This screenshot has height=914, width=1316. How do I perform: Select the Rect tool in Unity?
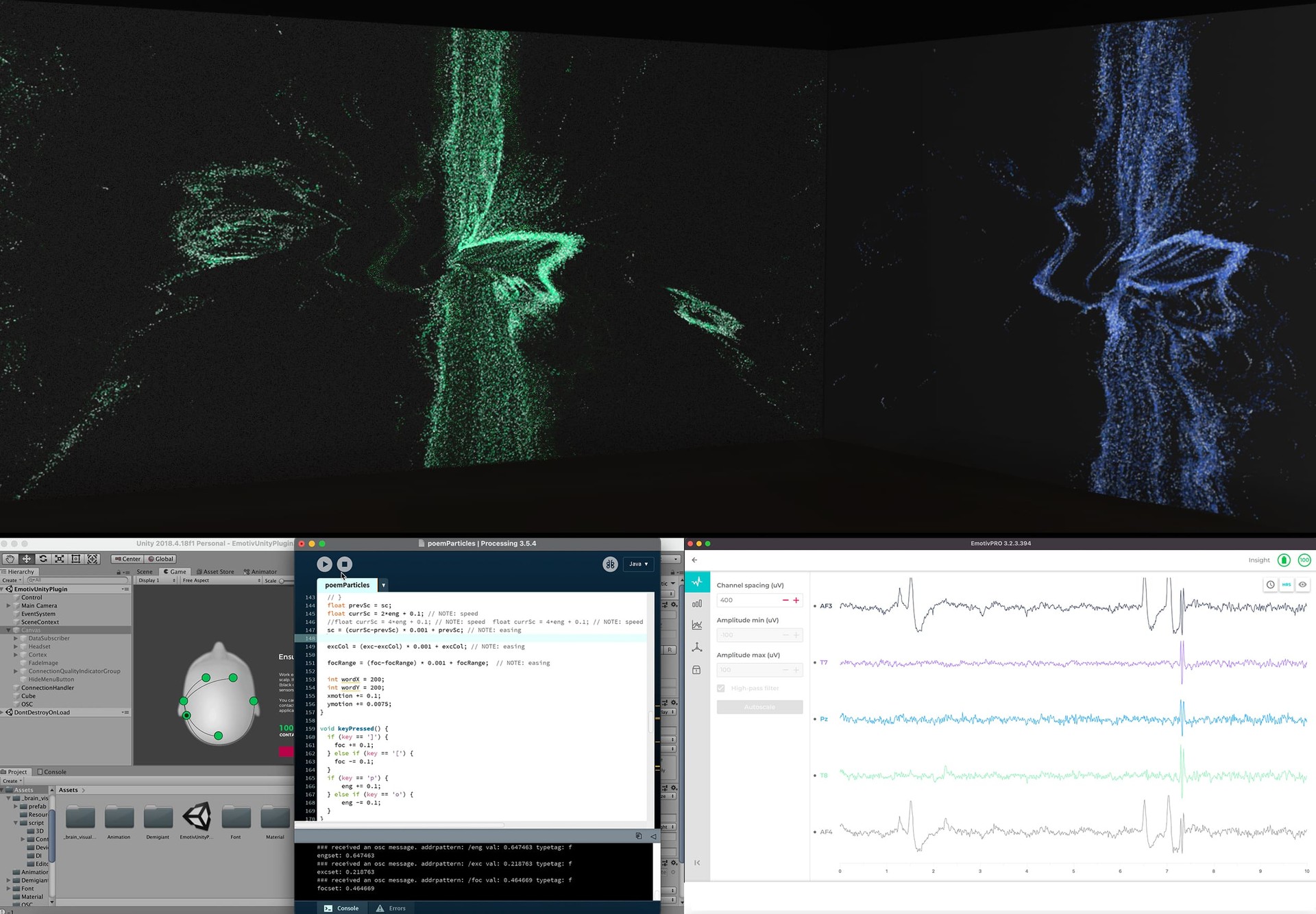point(76,559)
